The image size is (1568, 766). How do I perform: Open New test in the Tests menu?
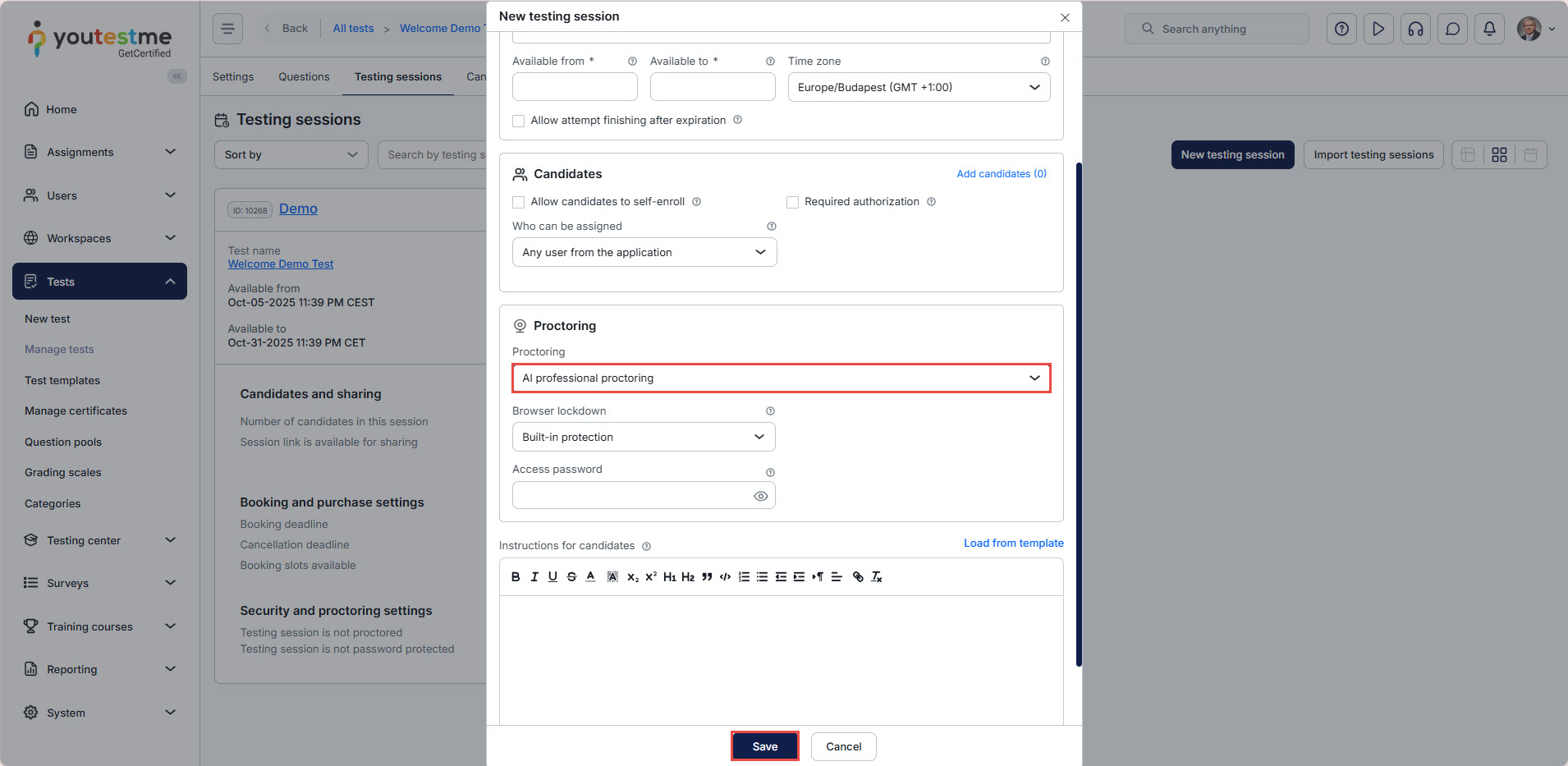coord(48,319)
